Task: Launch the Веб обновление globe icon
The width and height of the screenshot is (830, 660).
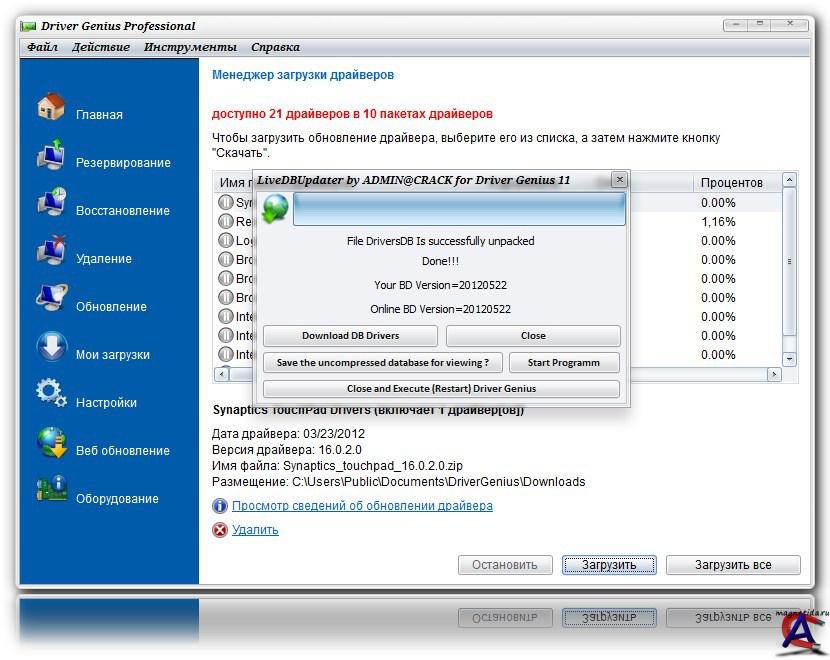Action: (x=51, y=443)
